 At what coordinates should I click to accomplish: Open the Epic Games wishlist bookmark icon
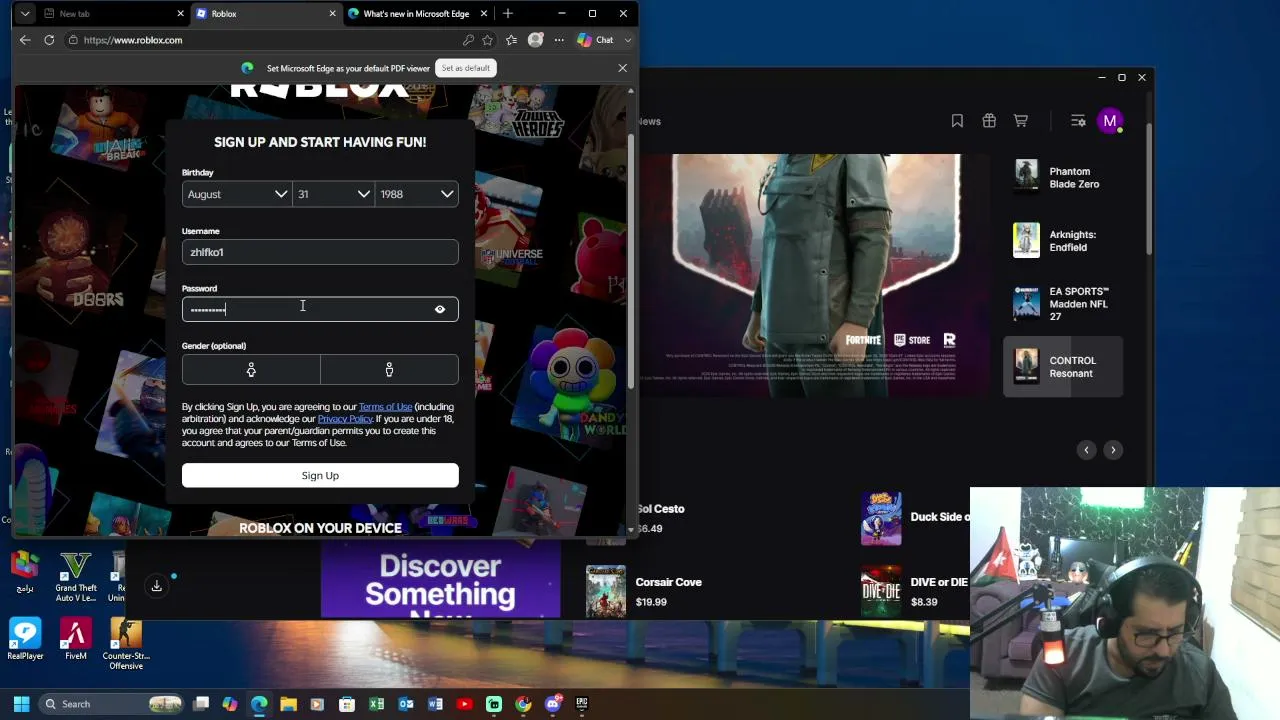point(957,121)
